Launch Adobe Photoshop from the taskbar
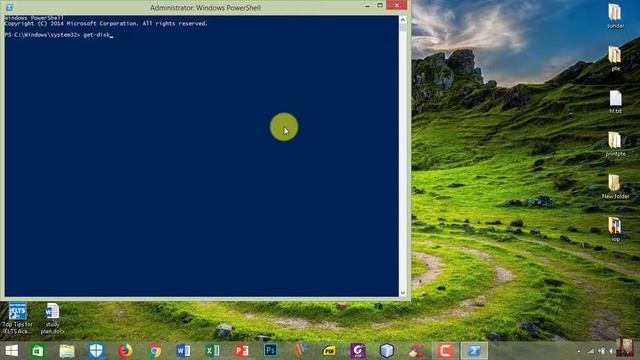This screenshot has height=360, width=640. (x=270, y=350)
